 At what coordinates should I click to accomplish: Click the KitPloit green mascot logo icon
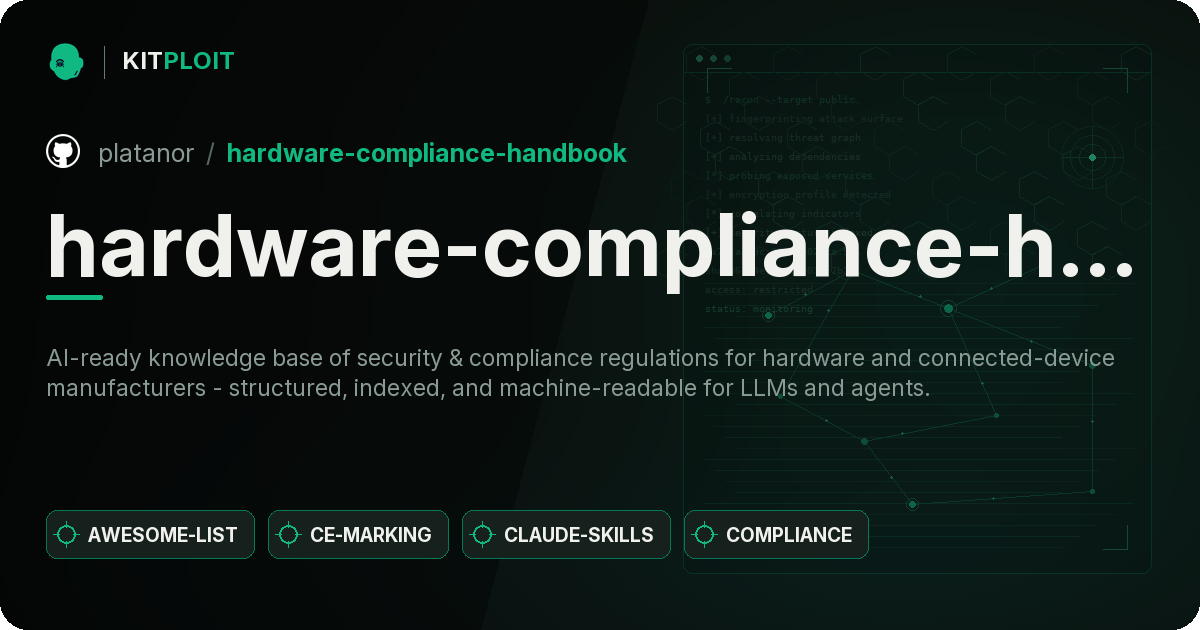pyautogui.click(x=66, y=61)
